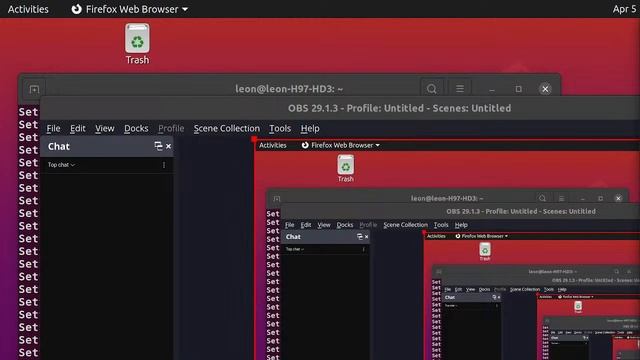Open the Activities overview
This screenshot has width=640, height=360.
[x=28, y=9]
